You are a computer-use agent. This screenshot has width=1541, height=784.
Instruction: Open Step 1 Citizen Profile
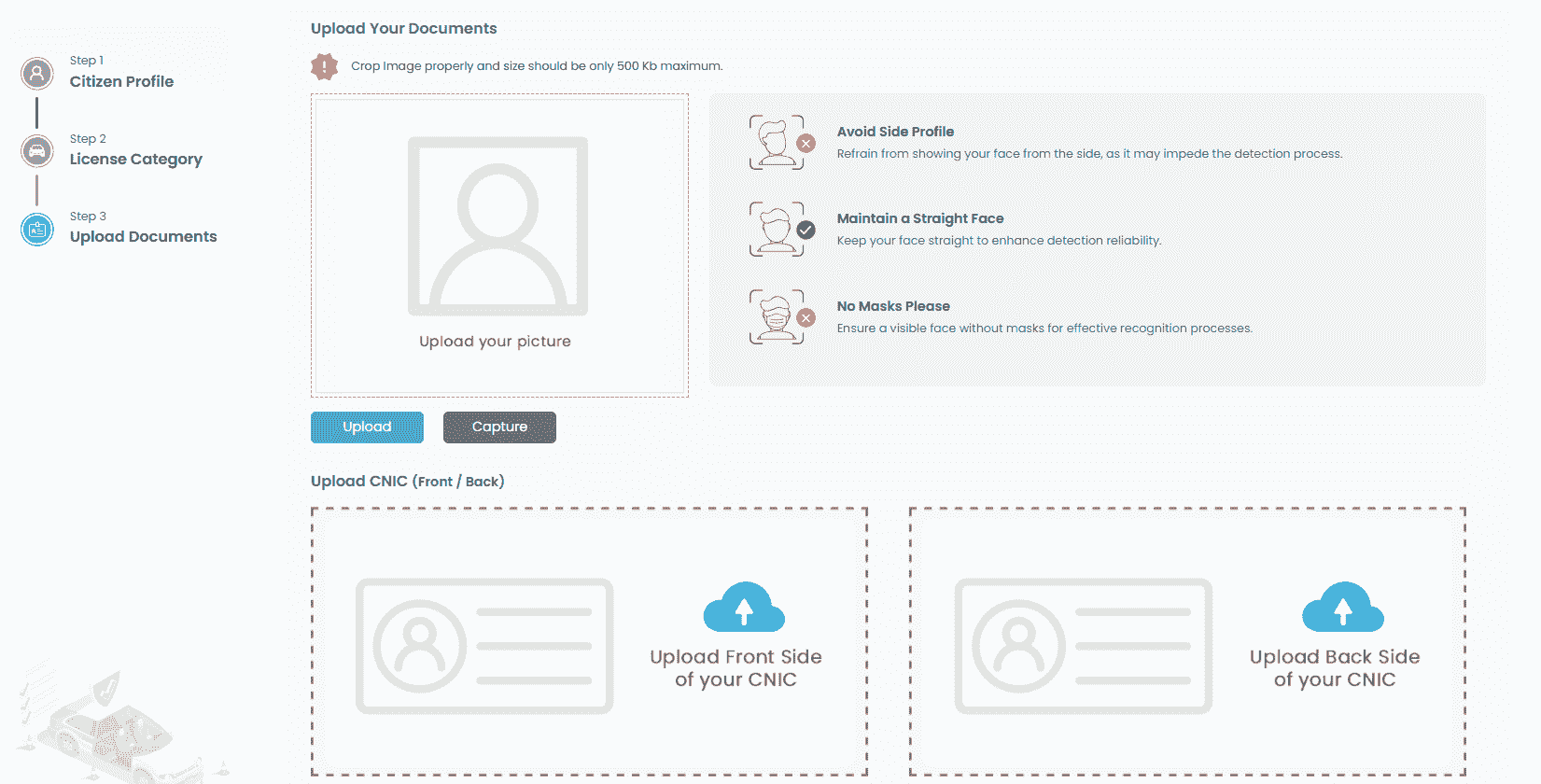pyautogui.click(x=121, y=72)
